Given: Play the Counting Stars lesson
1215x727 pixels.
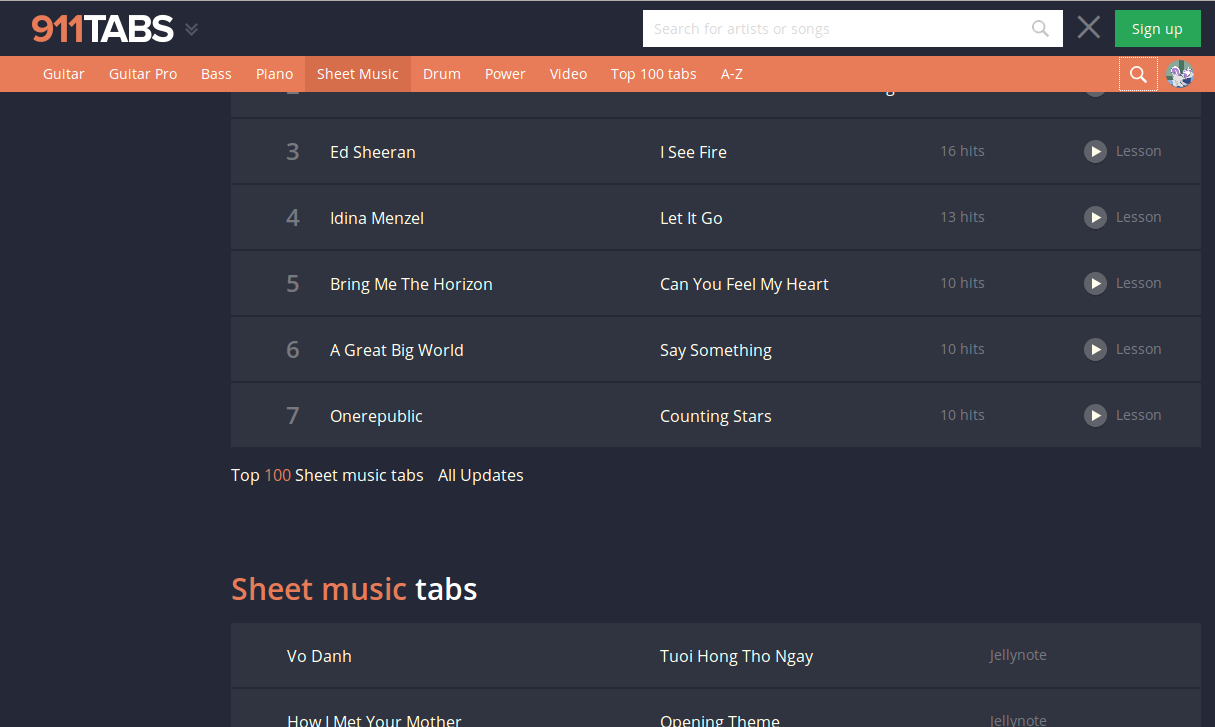Looking at the screenshot, I should (1096, 415).
